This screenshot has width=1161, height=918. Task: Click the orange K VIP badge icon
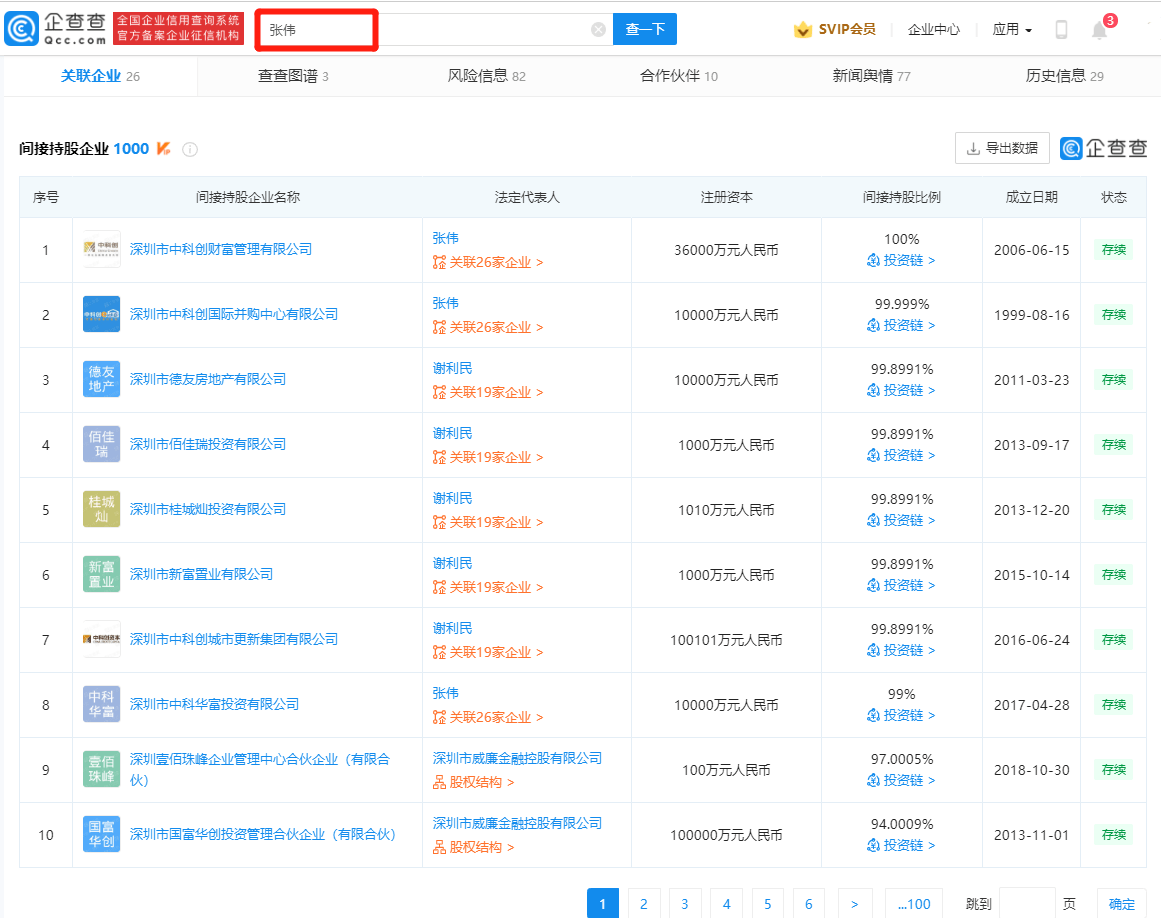pyautogui.click(x=164, y=149)
